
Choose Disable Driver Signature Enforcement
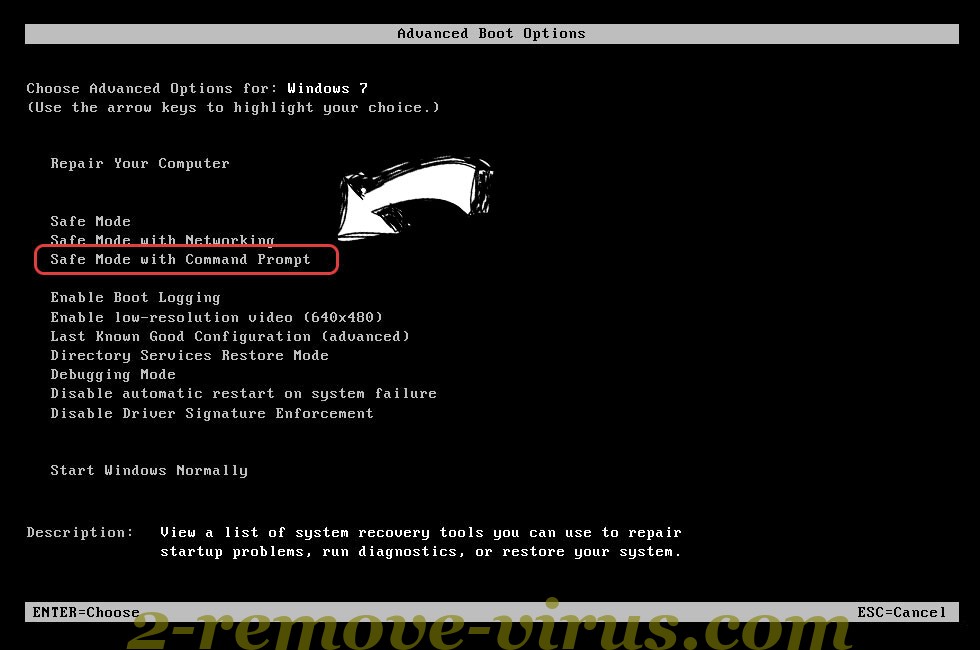212,414
